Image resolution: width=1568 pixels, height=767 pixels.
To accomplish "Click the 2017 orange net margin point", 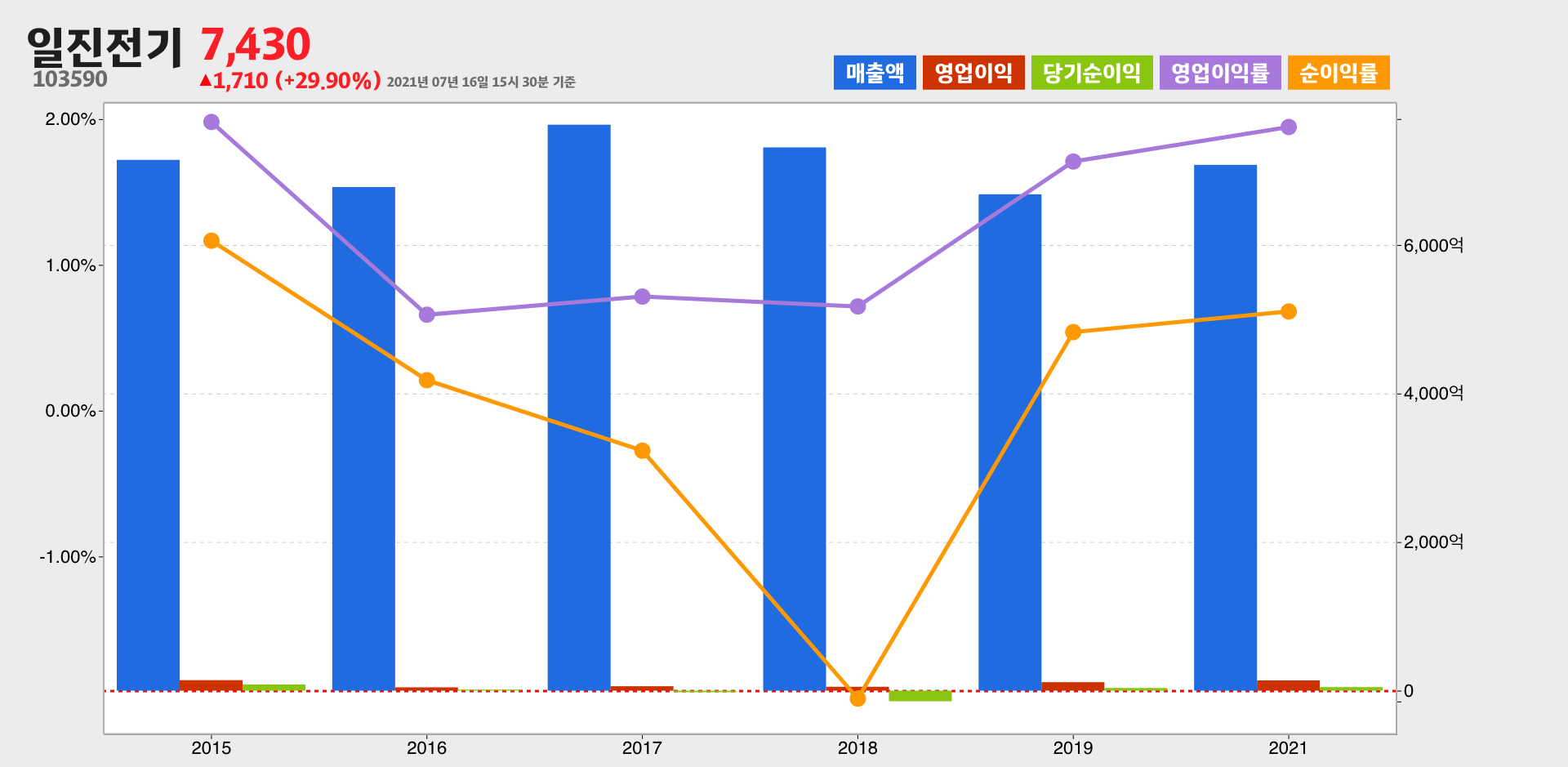I will (x=643, y=451).
